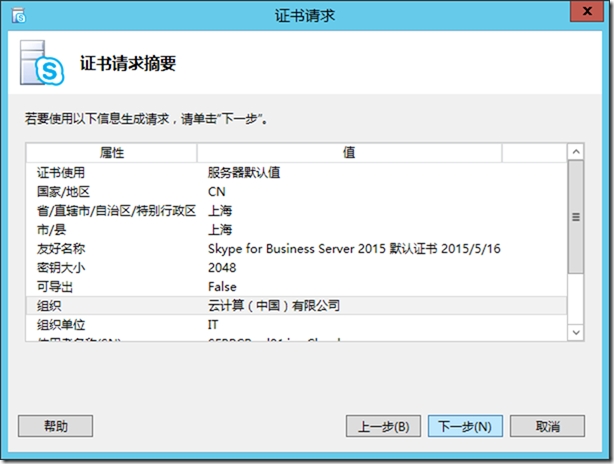This screenshot has width=614, height=464.
Task: Select the 国家/地区 row
Action: click(x=296, y=191)
